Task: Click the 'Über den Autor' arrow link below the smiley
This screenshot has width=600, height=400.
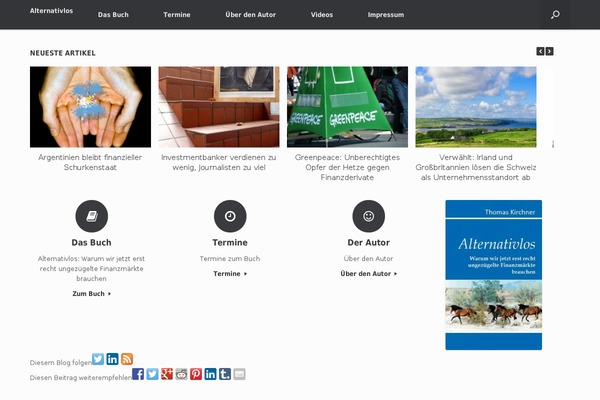Action: pyautogui.click(x=369, y=274)
